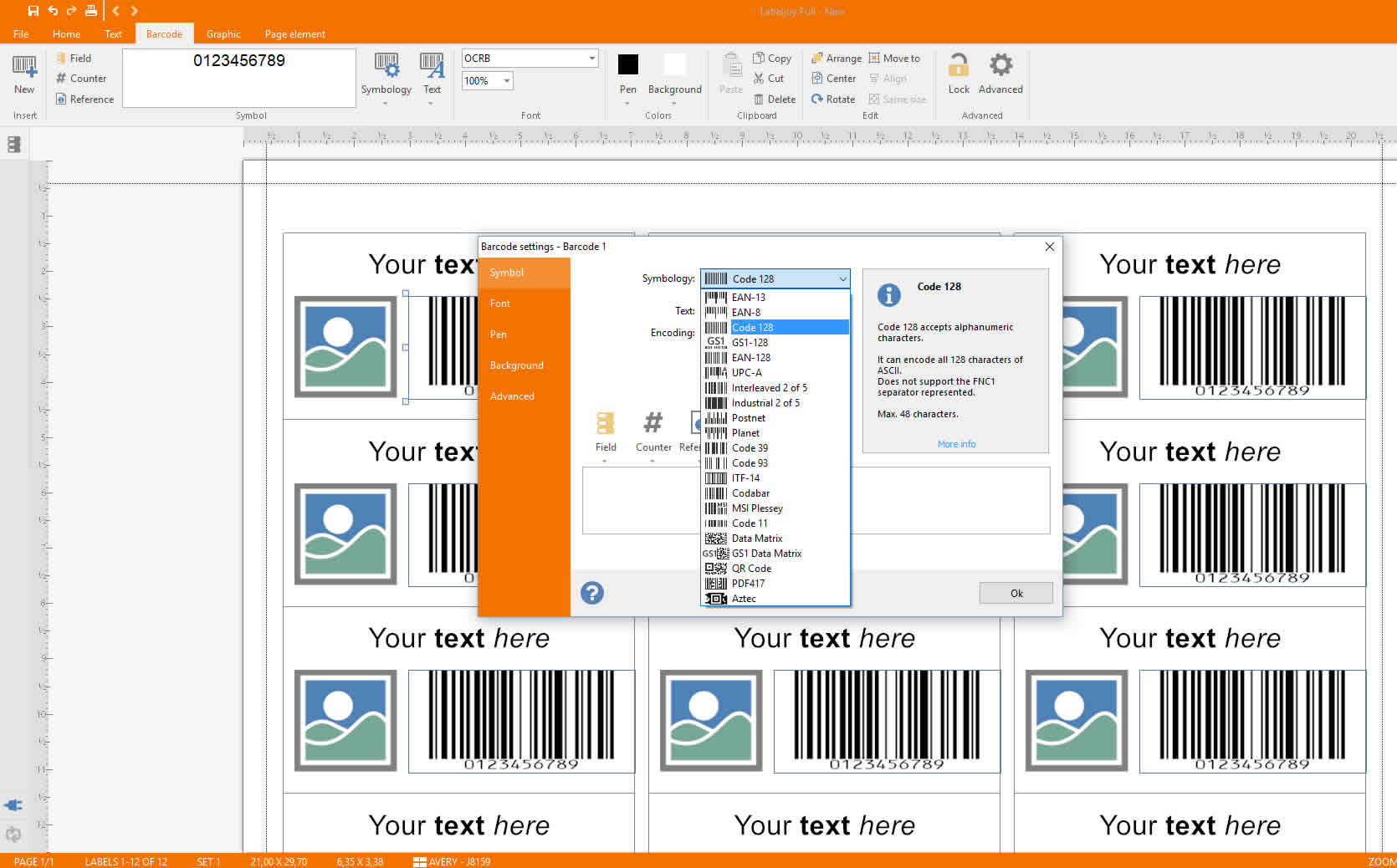Click the plug connection icon at bottom left
Screen dimensions: 1397x868
(13, 805)
